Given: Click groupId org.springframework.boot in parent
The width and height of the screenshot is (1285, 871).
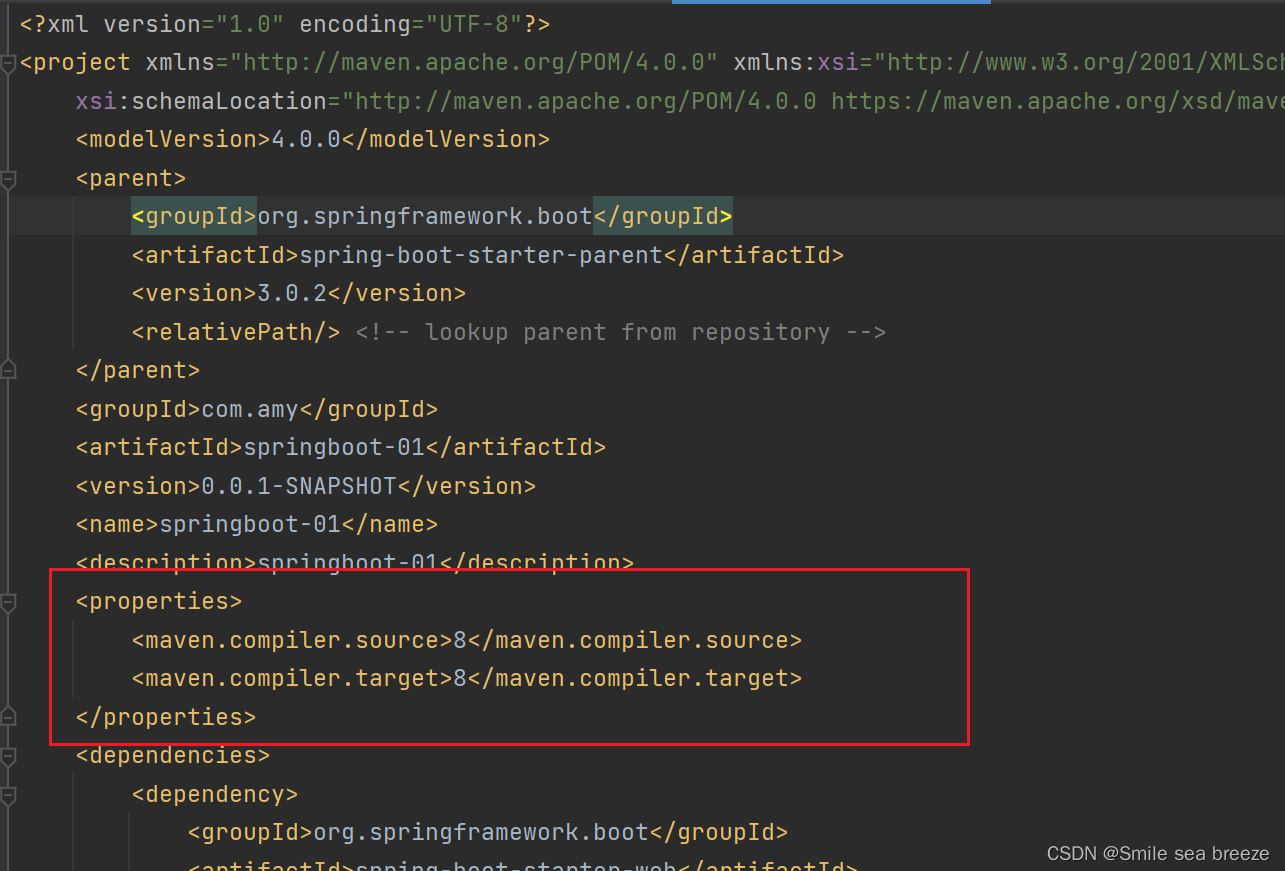Looking at the screenshot, I should (x=432, y=216).
